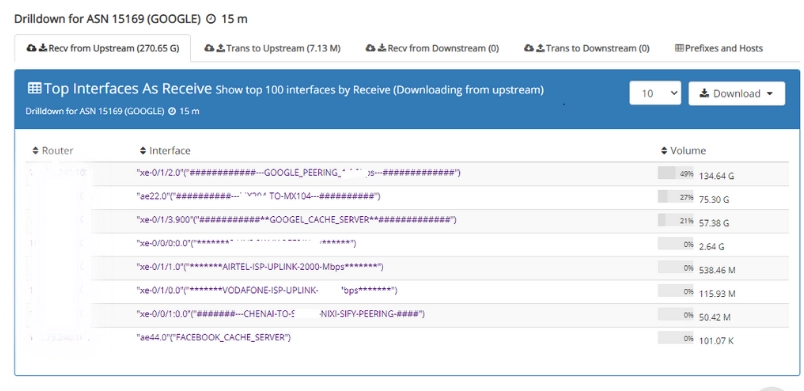The height and width of the screenshot is (391, 804).
Task: Open Recv from Downstream tab
Action: pos(432,48)
